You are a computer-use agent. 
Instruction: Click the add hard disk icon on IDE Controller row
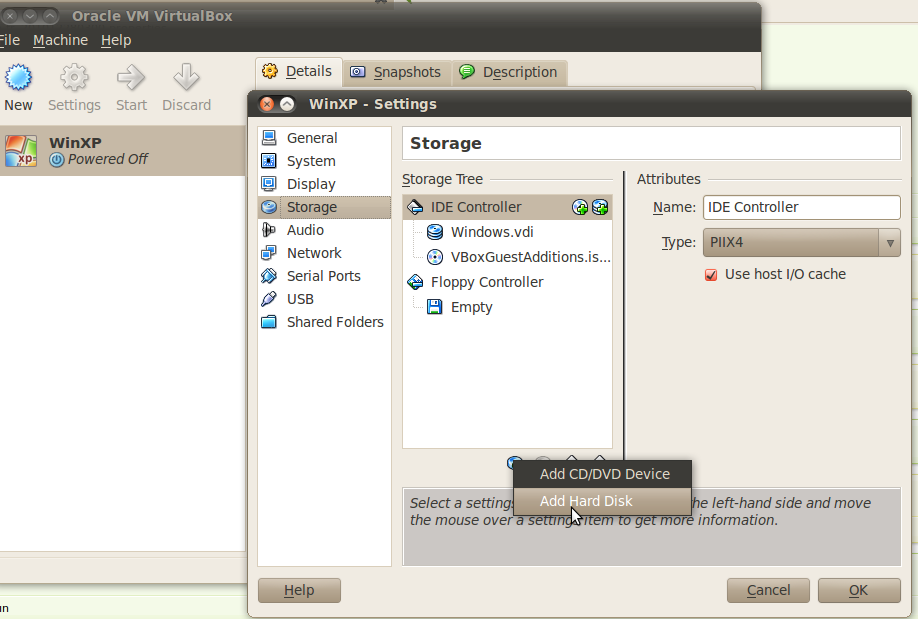pos(600,207)
